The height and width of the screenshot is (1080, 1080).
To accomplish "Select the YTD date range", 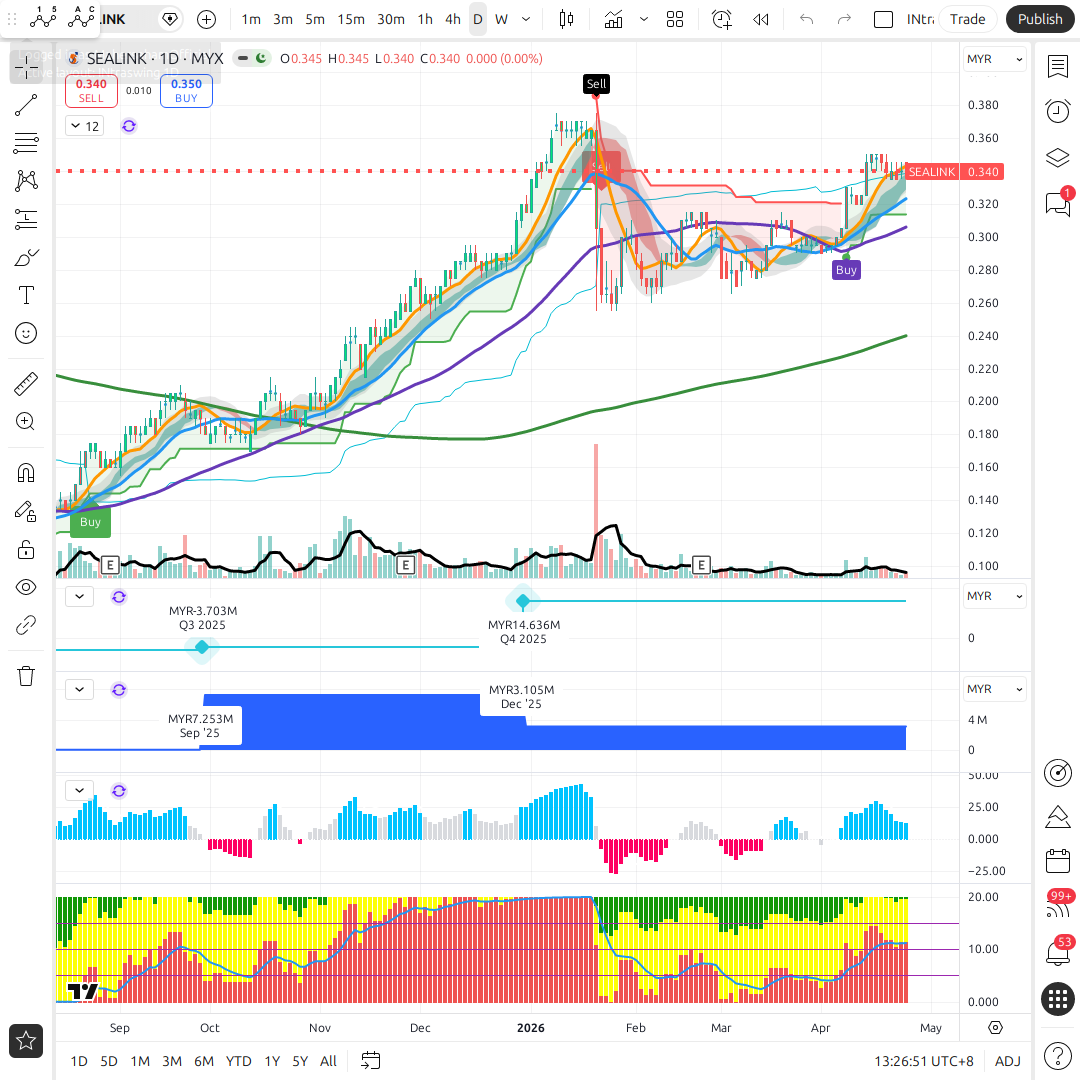I will (238, 1061).
